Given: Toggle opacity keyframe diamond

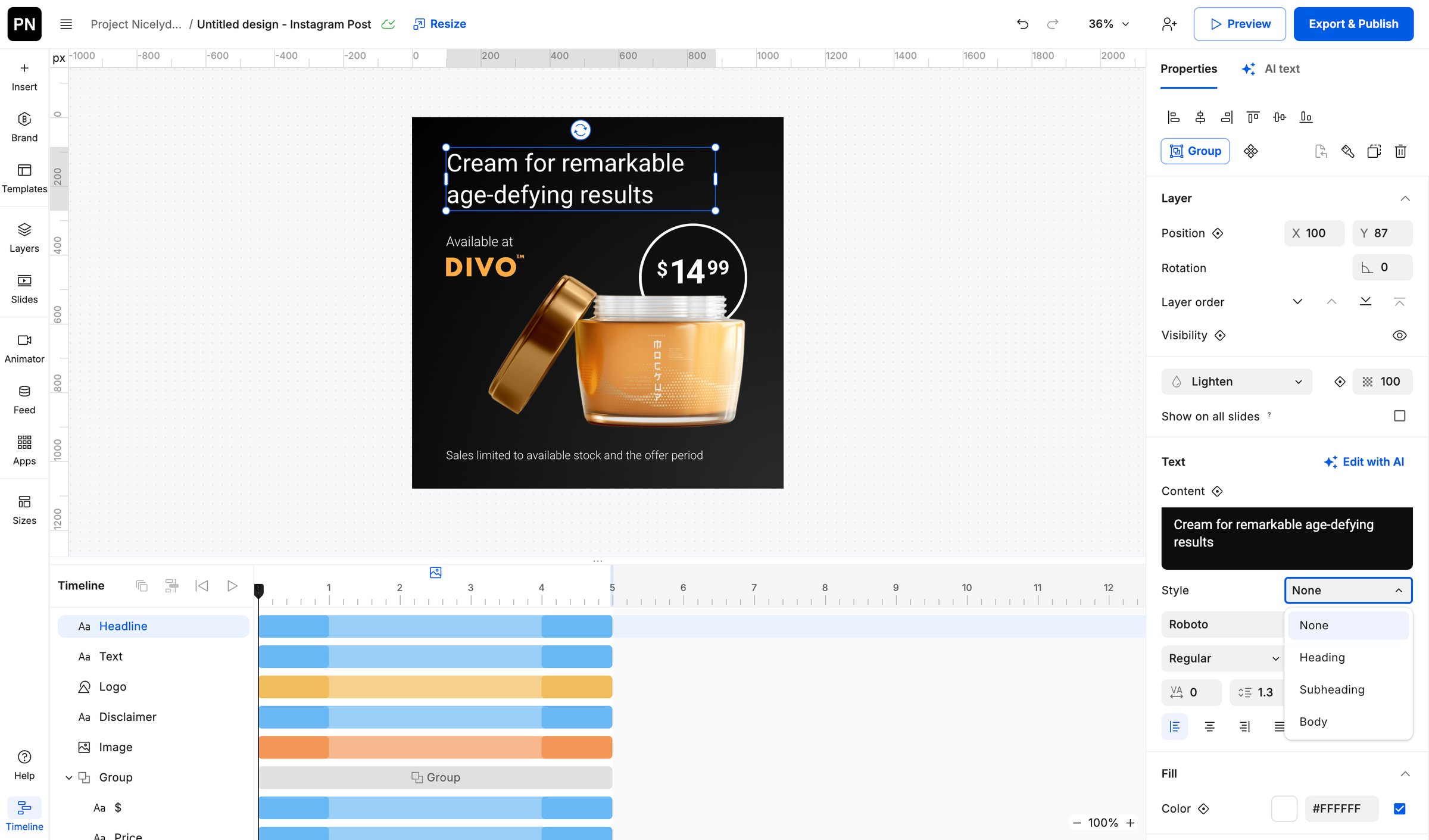Looking at the screenshot, I should tap(1340, 382).
